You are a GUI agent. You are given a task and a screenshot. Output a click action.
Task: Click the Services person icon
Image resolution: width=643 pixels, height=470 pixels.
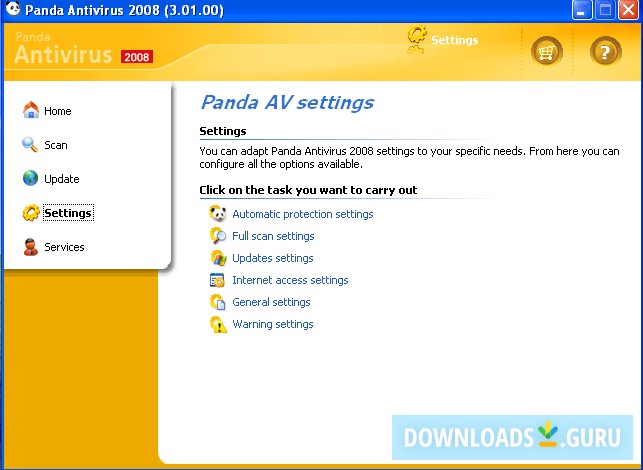(x=31, y=247)
